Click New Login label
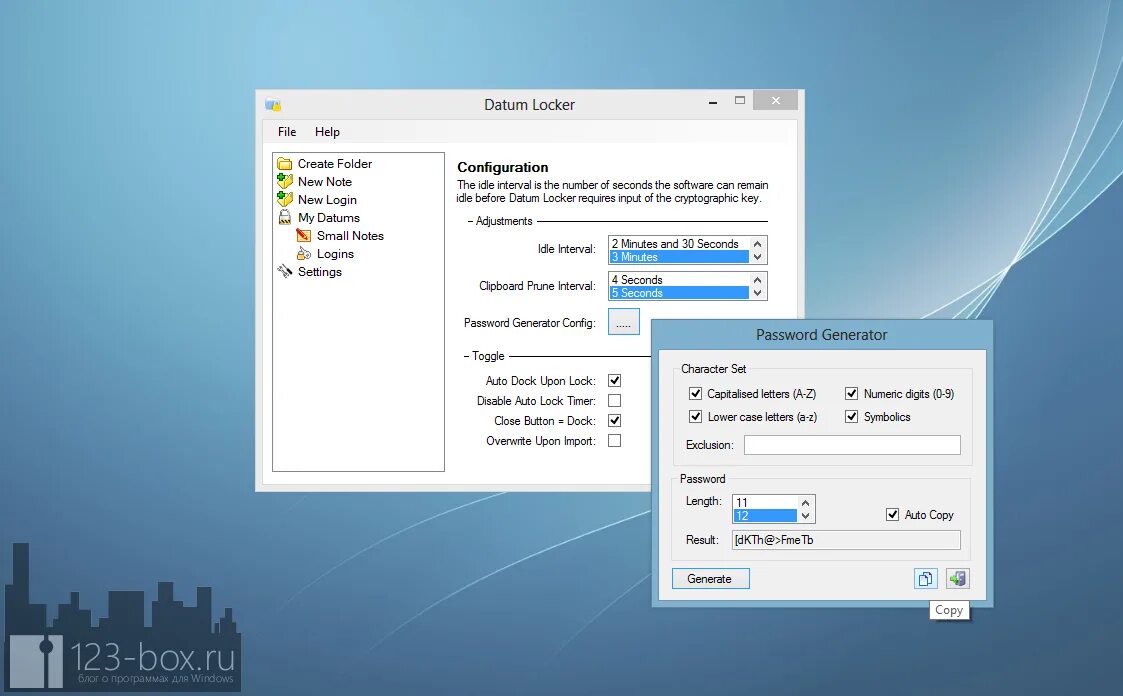The image size is (1123, 696). pos(327,200)
